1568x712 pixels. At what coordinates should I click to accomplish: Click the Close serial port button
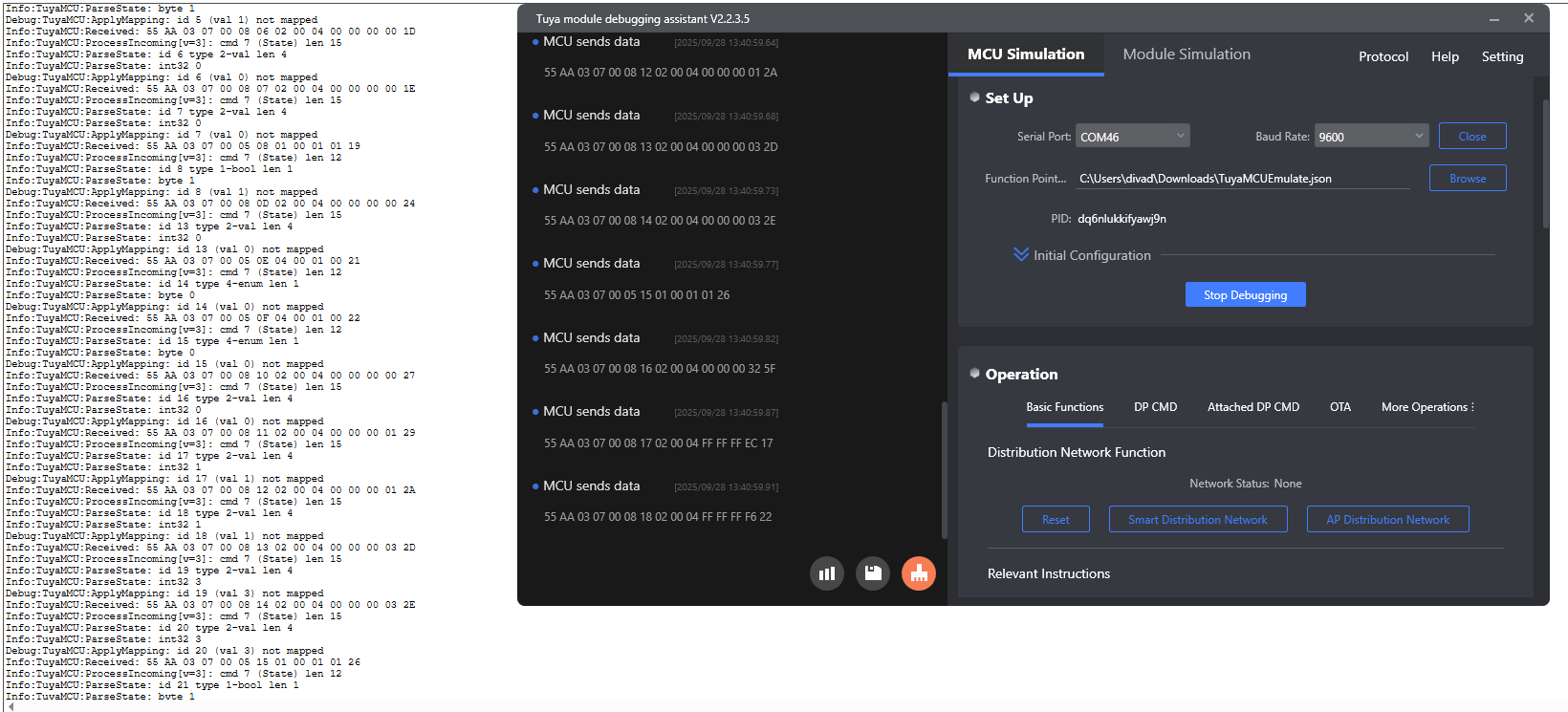click(x=1472, y=137)
